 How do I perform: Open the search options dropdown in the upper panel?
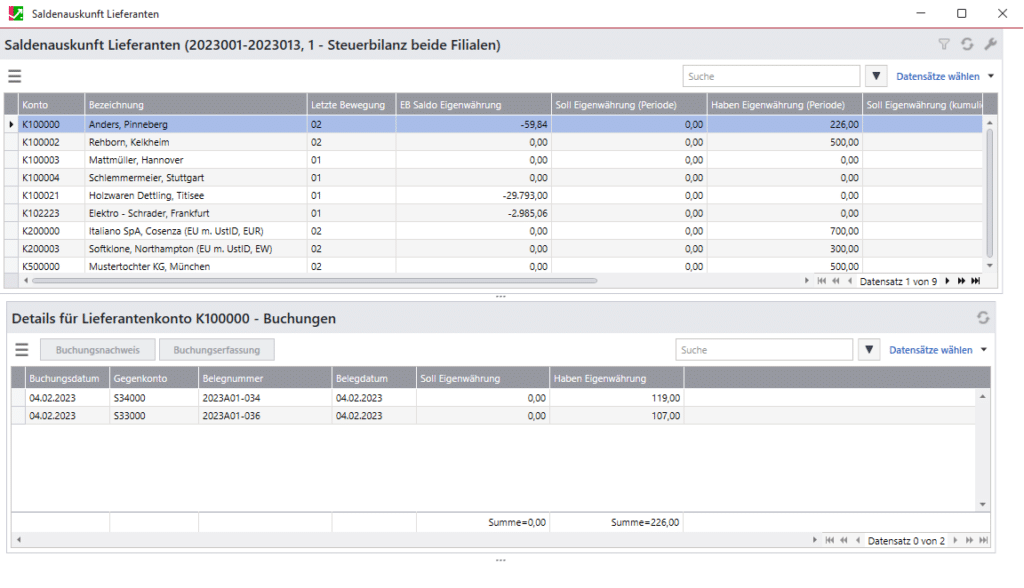coord(876,76)
